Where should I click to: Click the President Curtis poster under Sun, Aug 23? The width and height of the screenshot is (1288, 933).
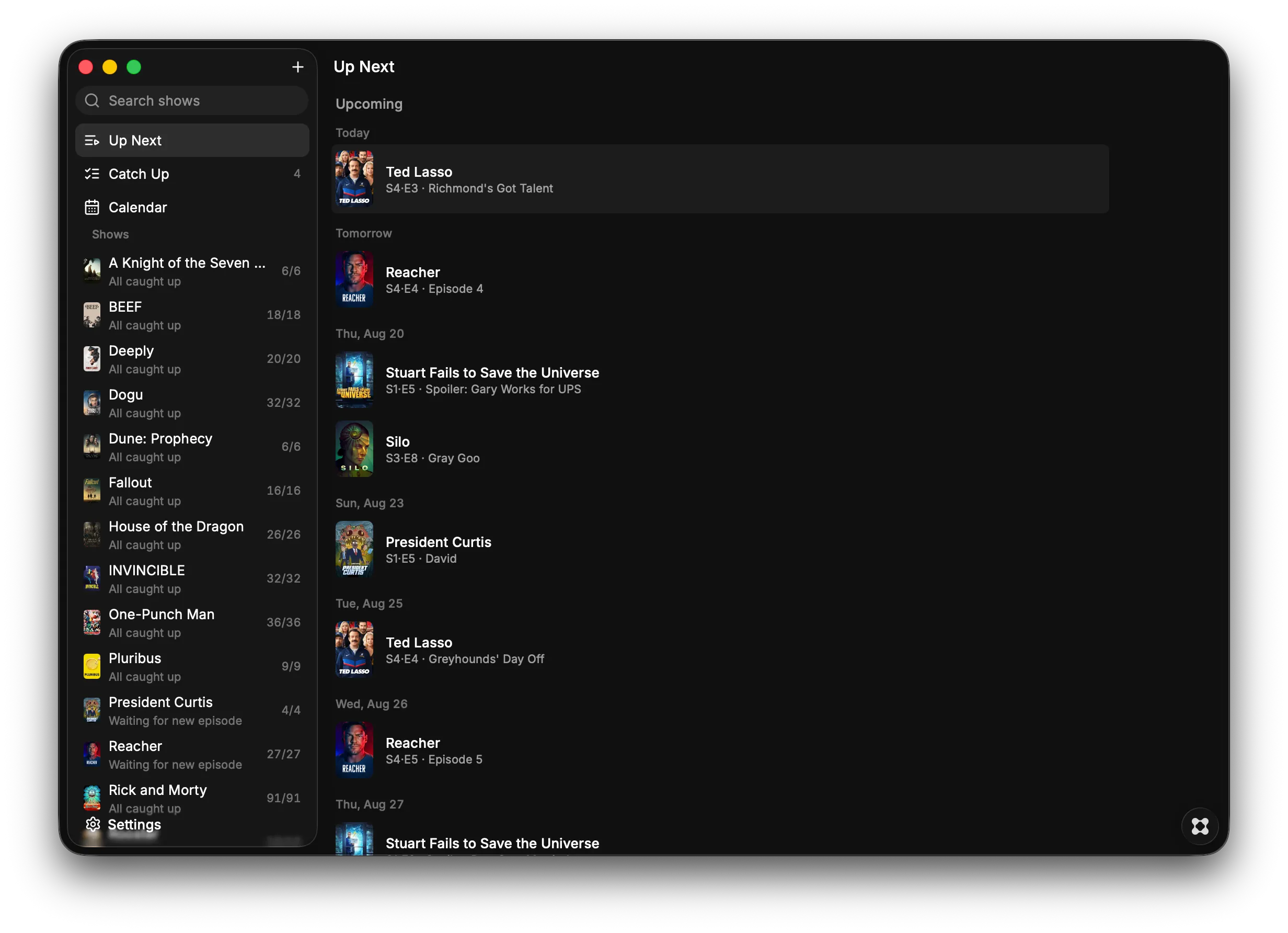(354, 550)
